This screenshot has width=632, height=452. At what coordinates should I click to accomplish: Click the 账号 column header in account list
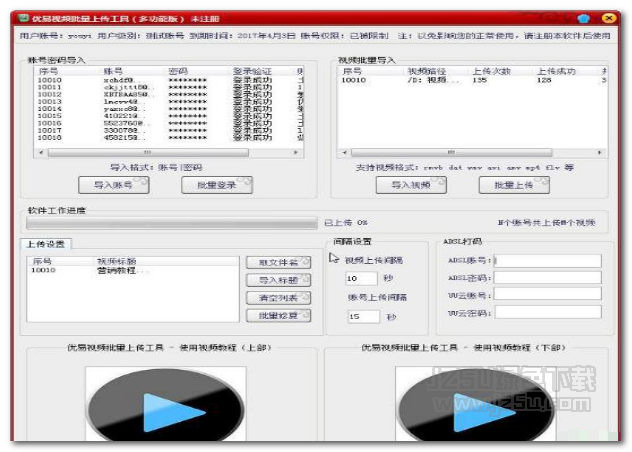pos(113,71)
